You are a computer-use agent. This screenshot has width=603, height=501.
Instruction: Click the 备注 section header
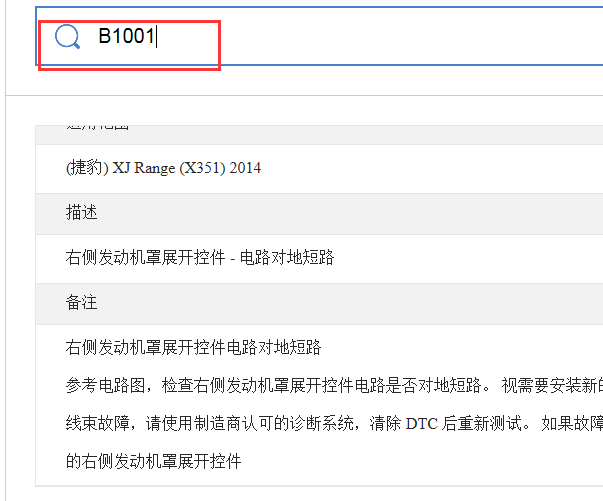[319, 303]
